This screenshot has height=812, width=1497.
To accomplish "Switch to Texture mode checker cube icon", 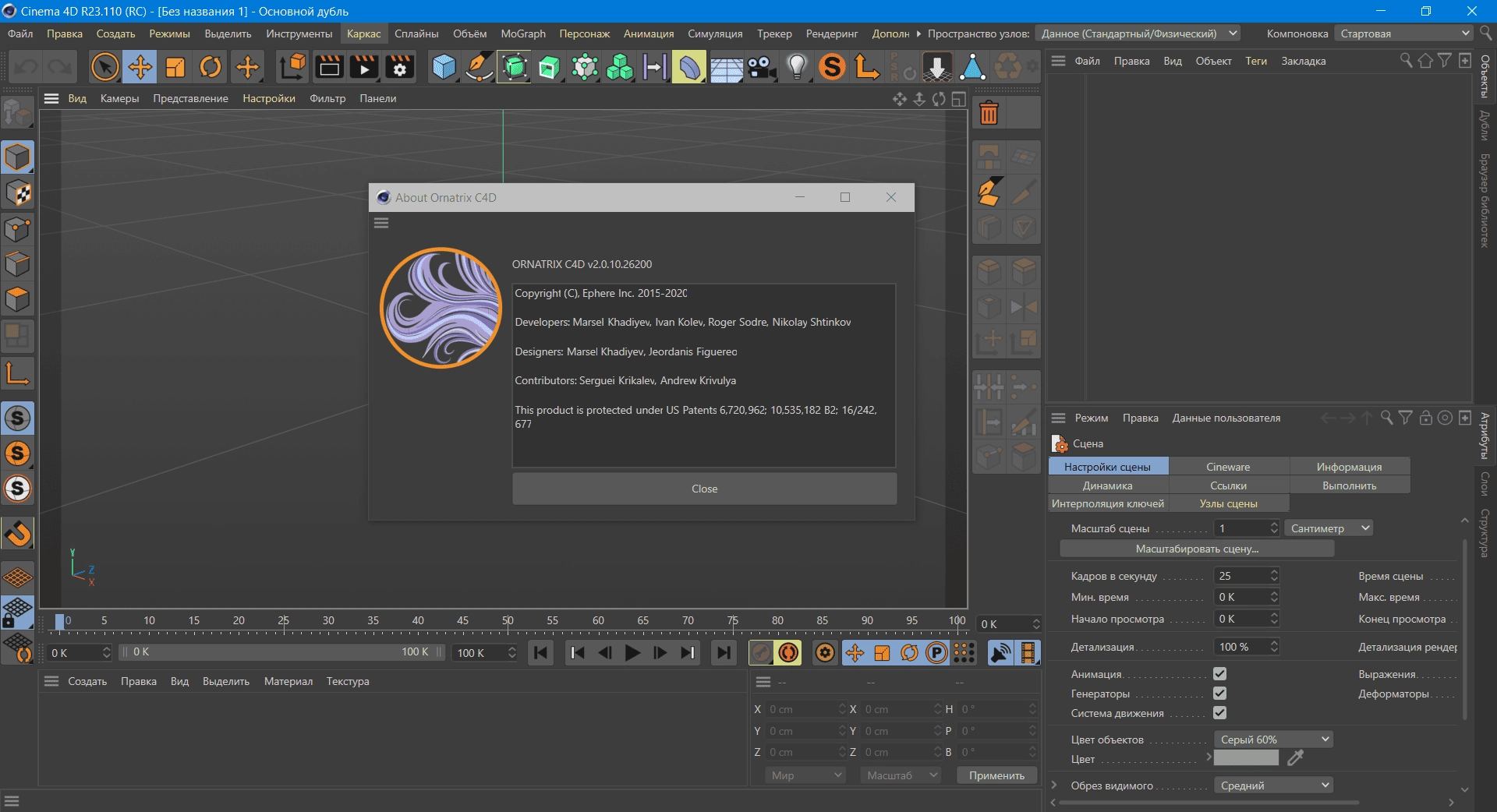I will [x=17, y=193].
